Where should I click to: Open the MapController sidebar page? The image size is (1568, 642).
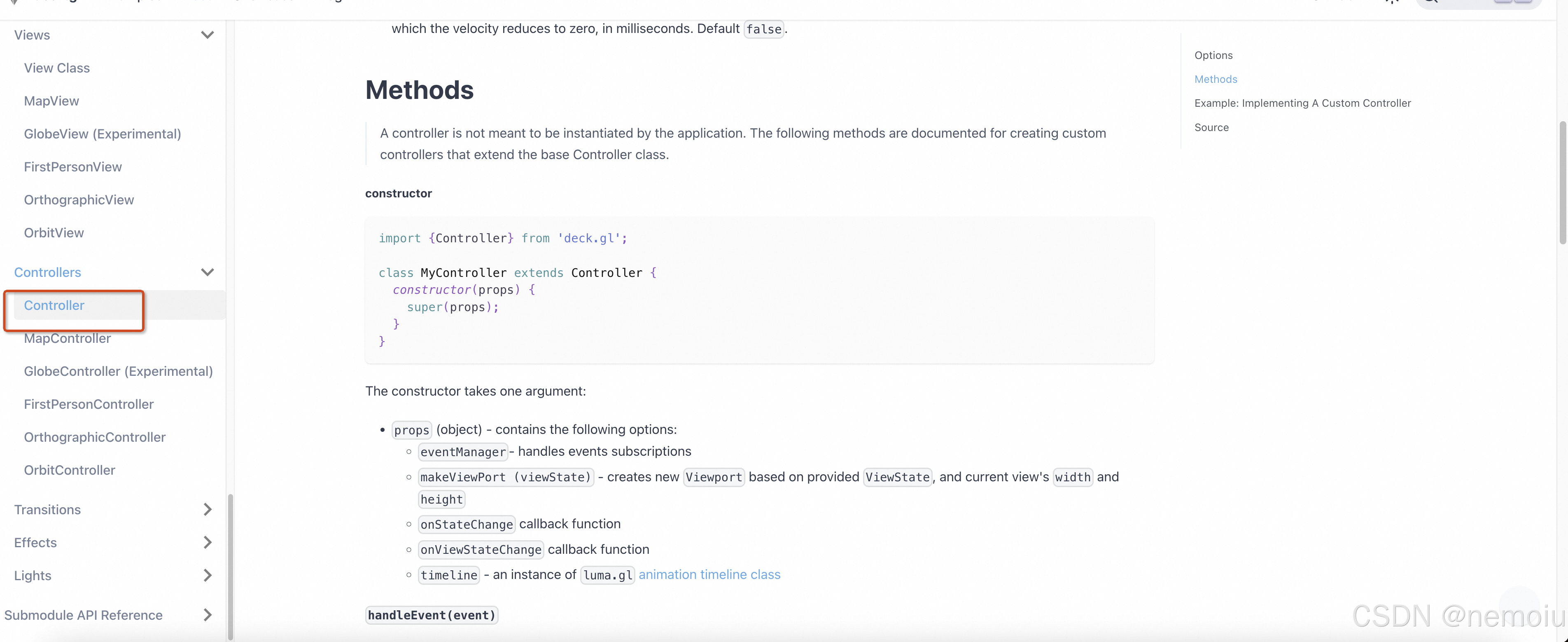tap(68, 339)
